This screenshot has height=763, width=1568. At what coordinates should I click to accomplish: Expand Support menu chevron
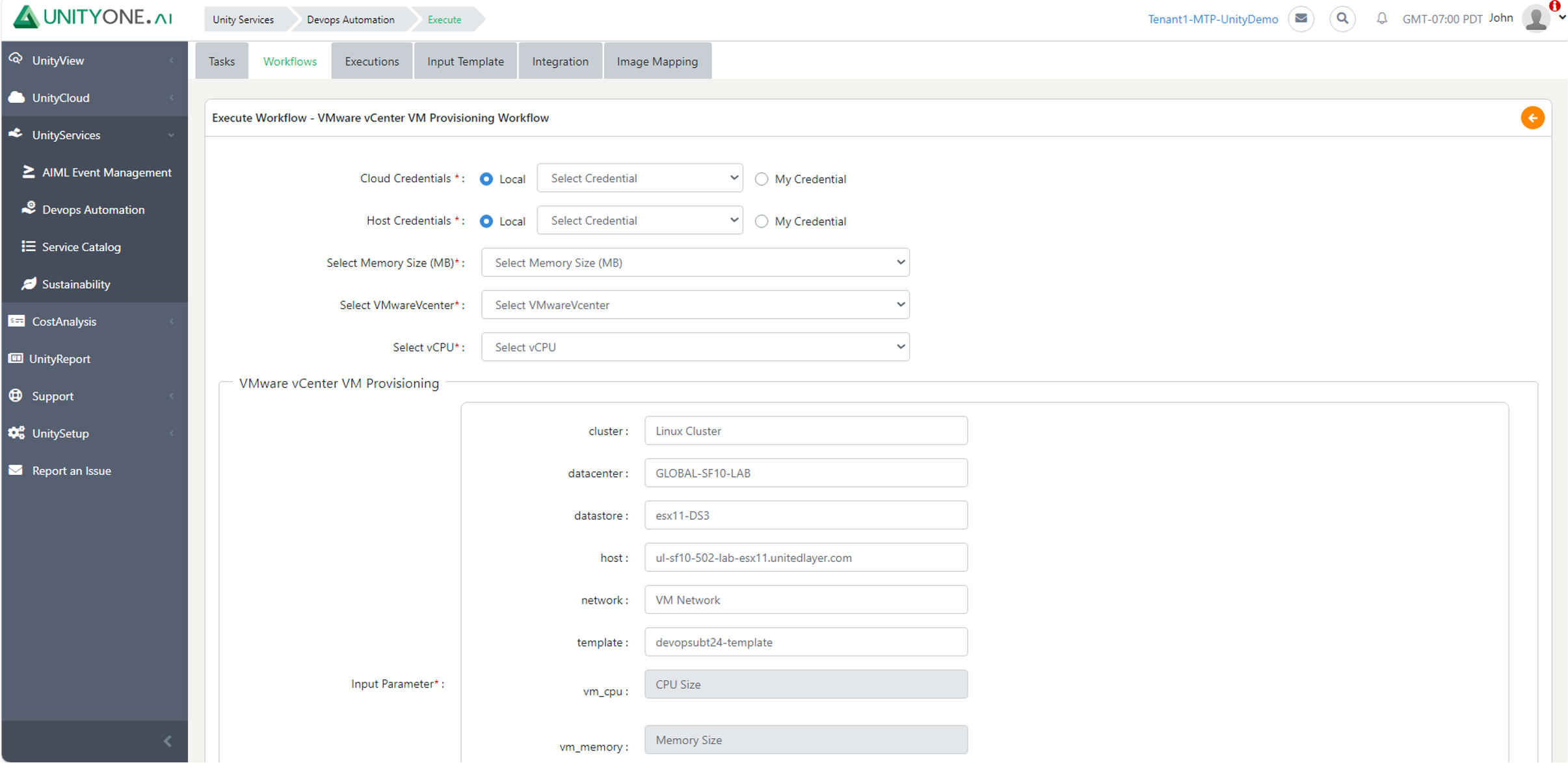172,396
